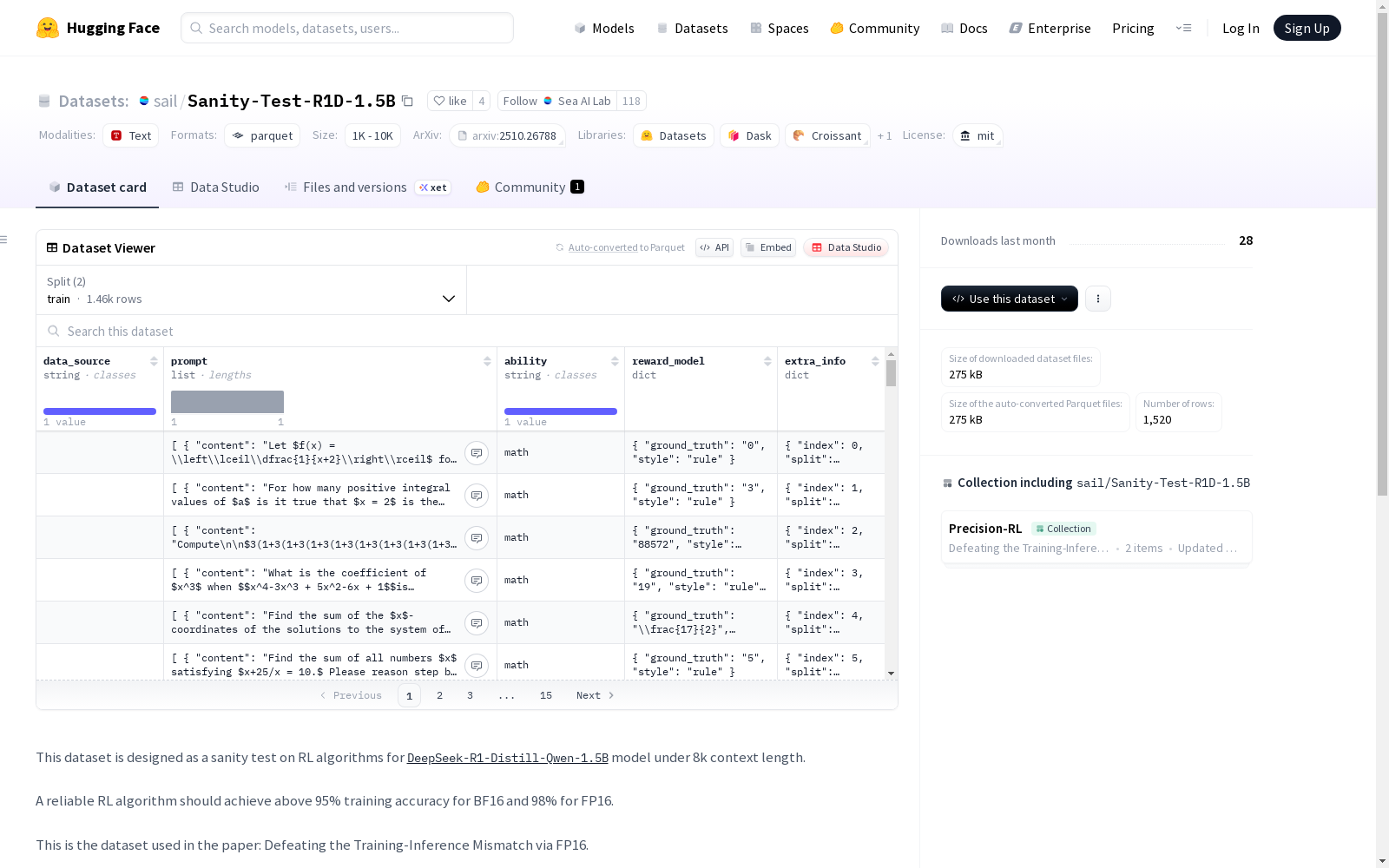Screen dimensions: 1389x868
Task: Open Spaces in the top navigation
Action: point(780,28)
